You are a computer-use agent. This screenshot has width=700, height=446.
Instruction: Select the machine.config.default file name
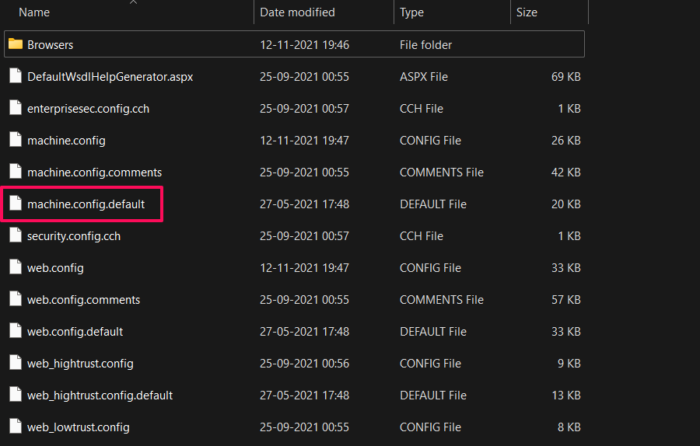[x=86, y=204]
